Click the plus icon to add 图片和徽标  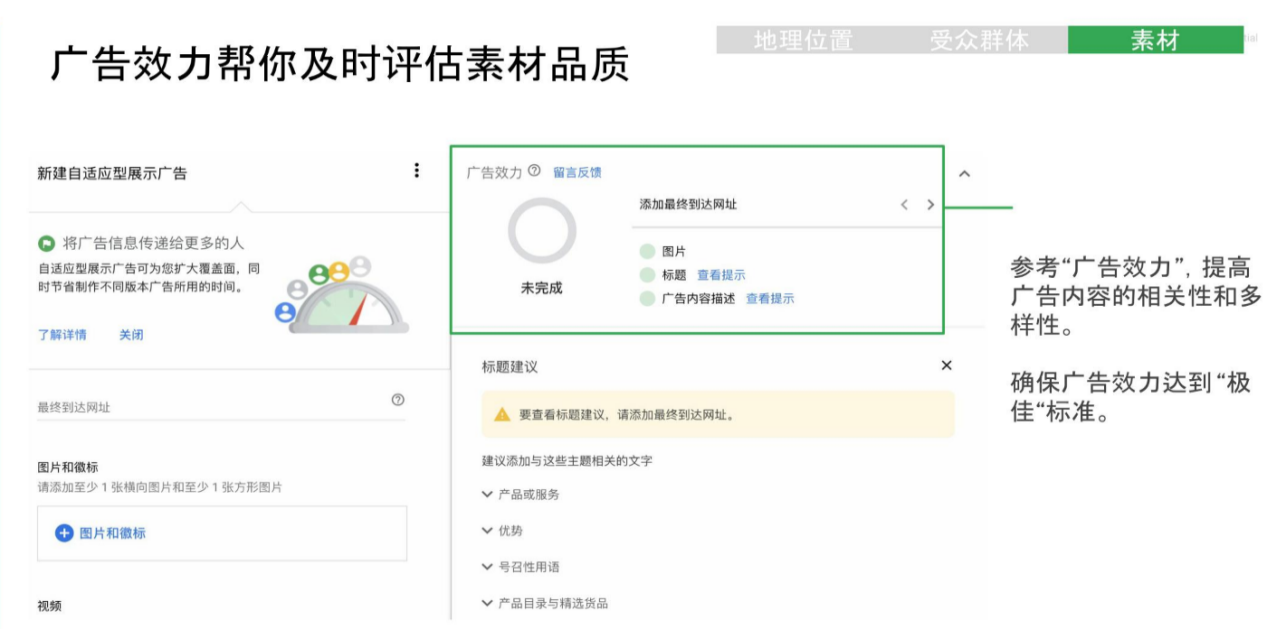coord(64,534)
